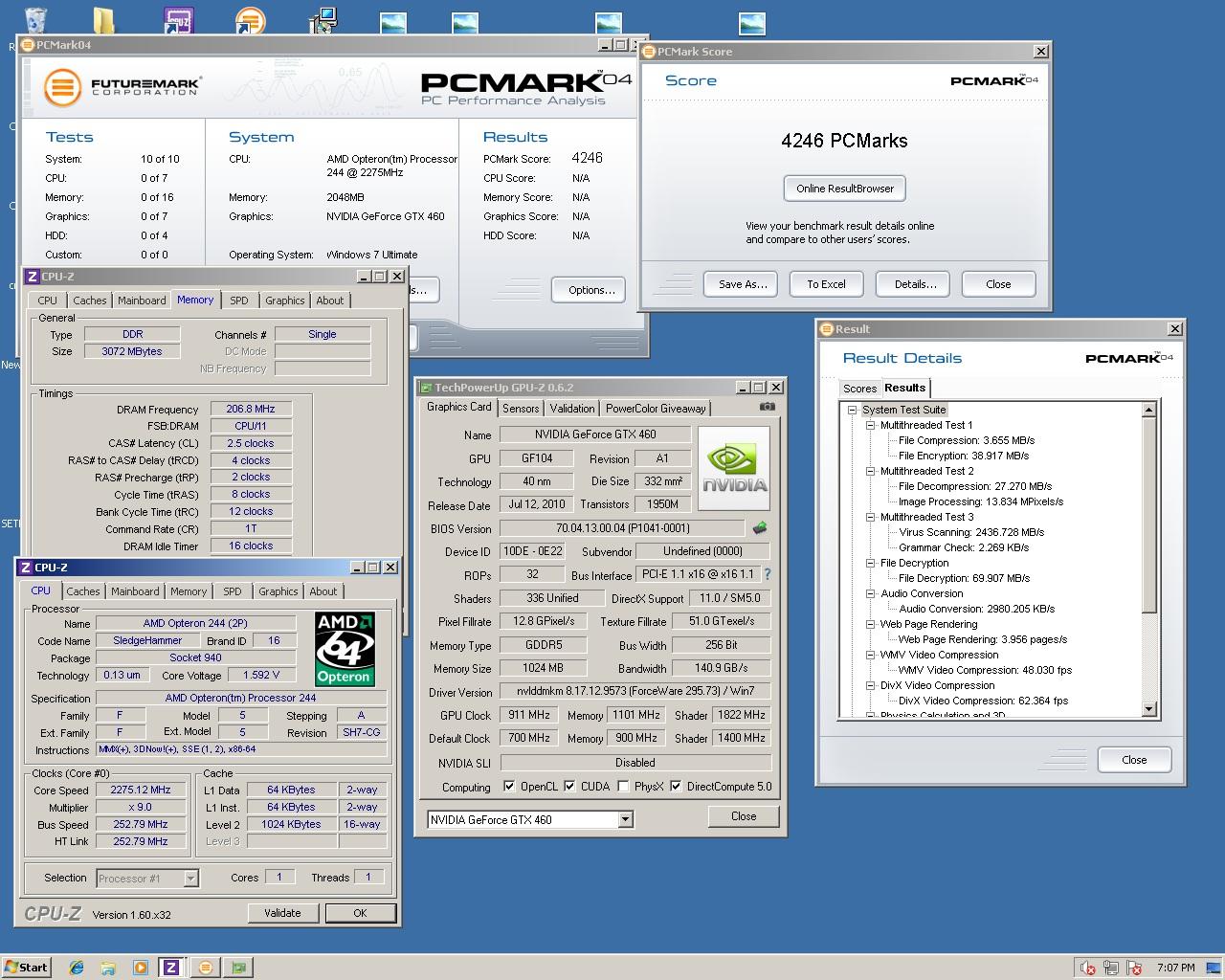Screen dimensions: 1225x980
Task: Collapse the File Decryption node
Action: 870,563
